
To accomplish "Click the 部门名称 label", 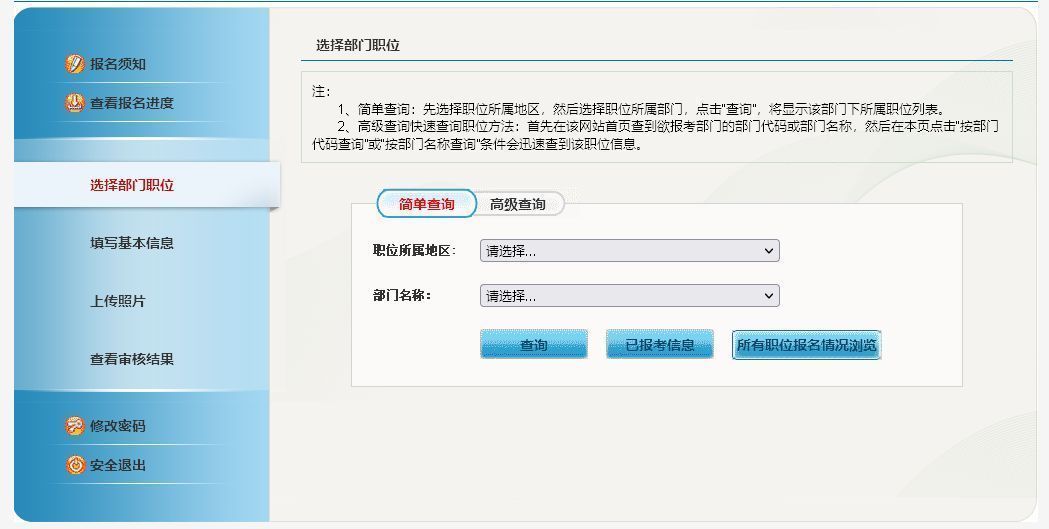I will point(402,296).
